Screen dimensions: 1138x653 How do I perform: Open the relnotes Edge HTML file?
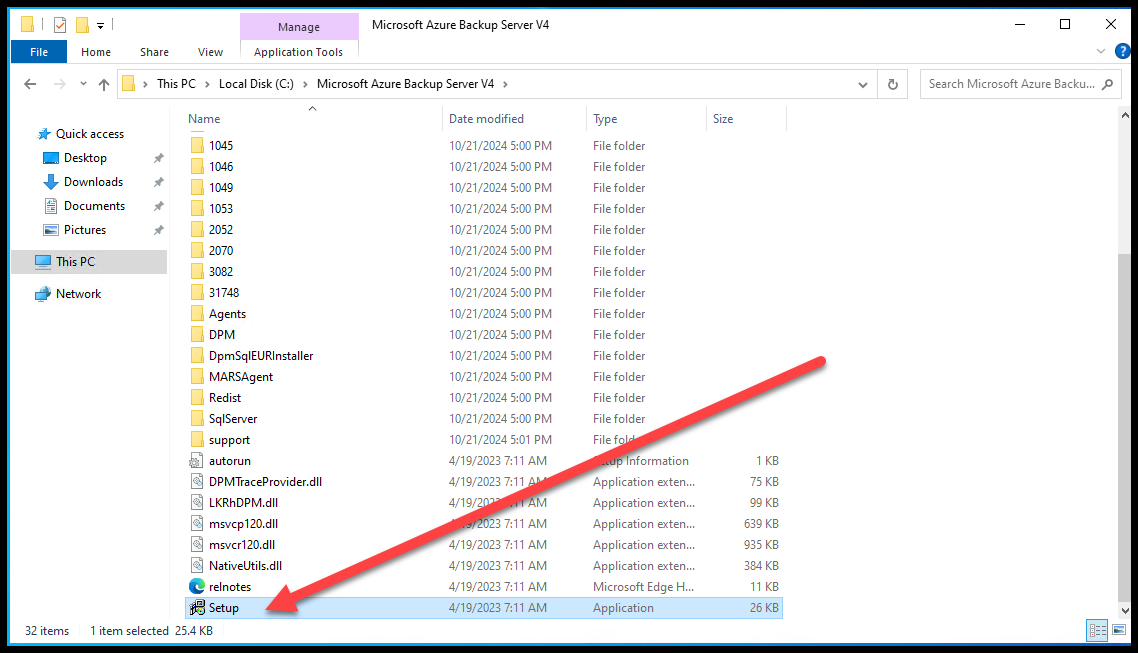pos(229,587)
